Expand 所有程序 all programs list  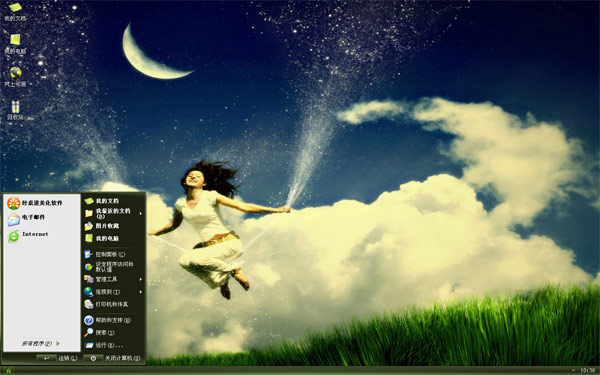pos(41,343)
